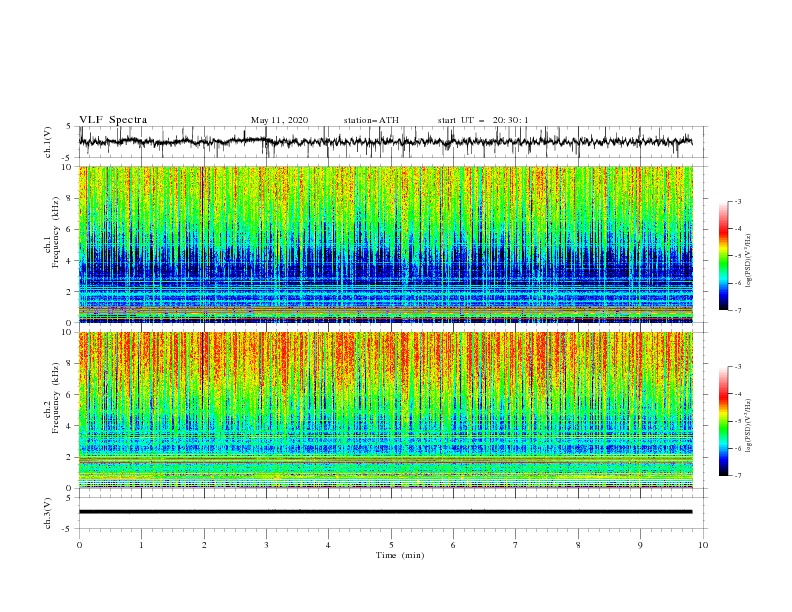This screenshot has height=612, width=792.
Task: Click the "-7" label on ch.2 colorbar
Action: [x=737, y=476]
